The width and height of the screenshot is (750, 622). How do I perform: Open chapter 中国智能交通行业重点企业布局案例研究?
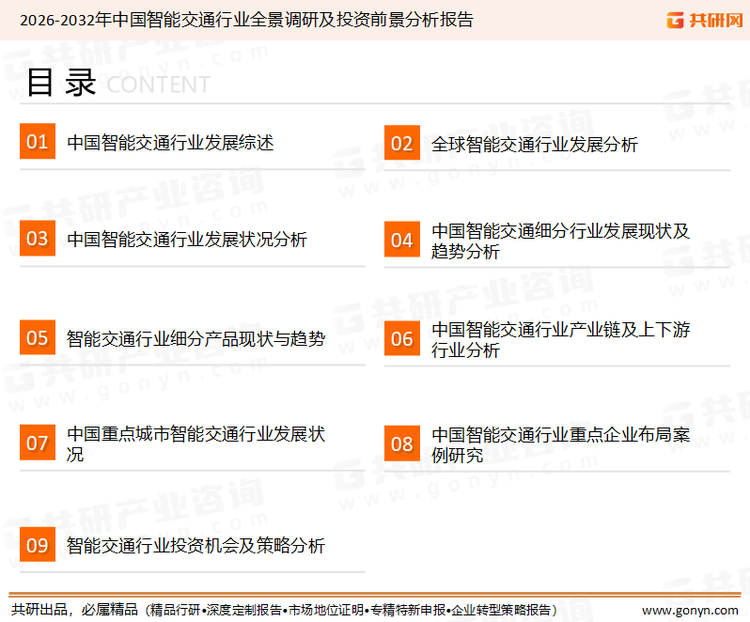tap(560, 444)
